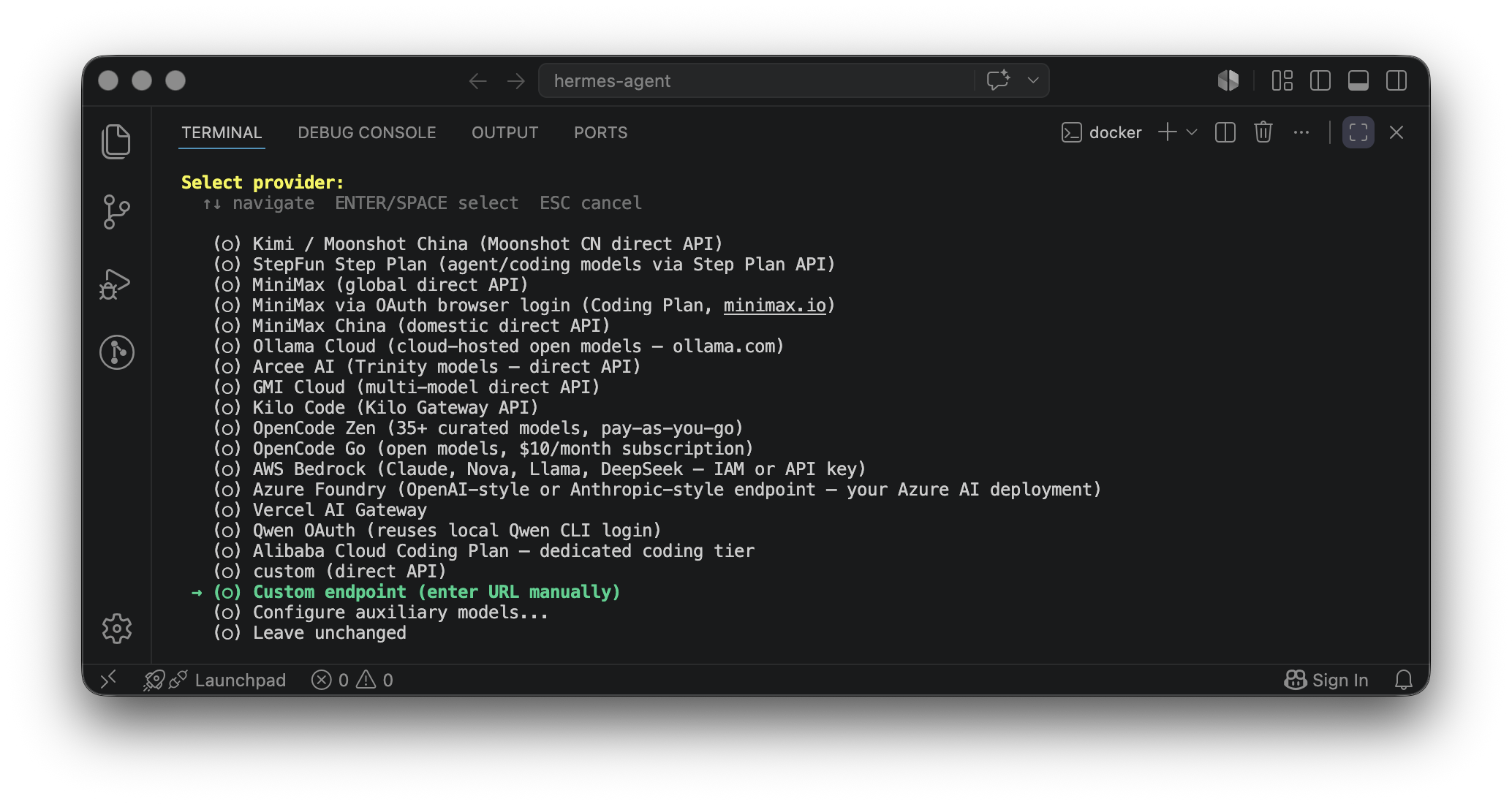
Task: Switch to the OUTPUT tab
Action: click(x=505, y=133)
